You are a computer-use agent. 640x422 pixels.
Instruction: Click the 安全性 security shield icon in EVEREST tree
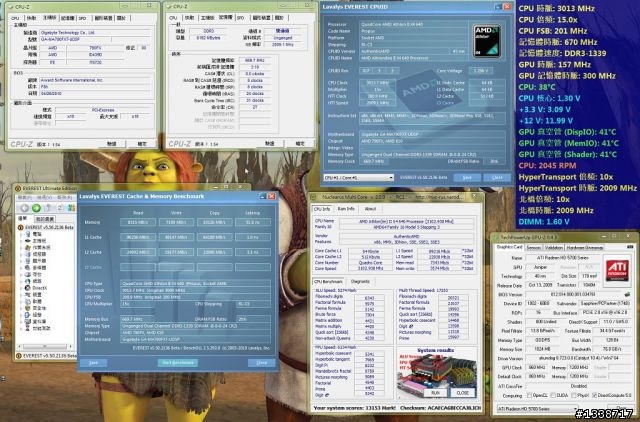pyautogui.click(x=28, y=308)
